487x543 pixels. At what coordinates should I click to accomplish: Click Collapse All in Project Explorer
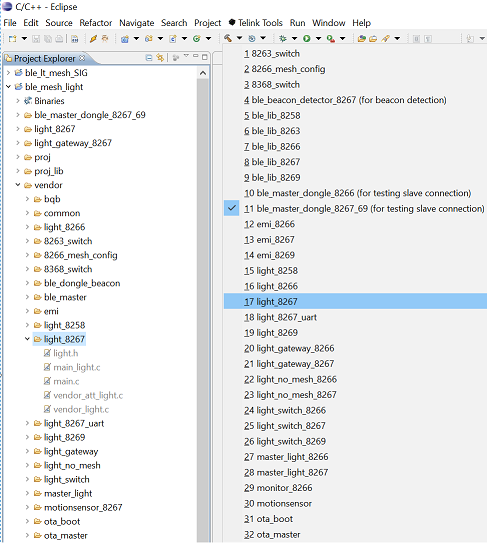tap(149, 58)
